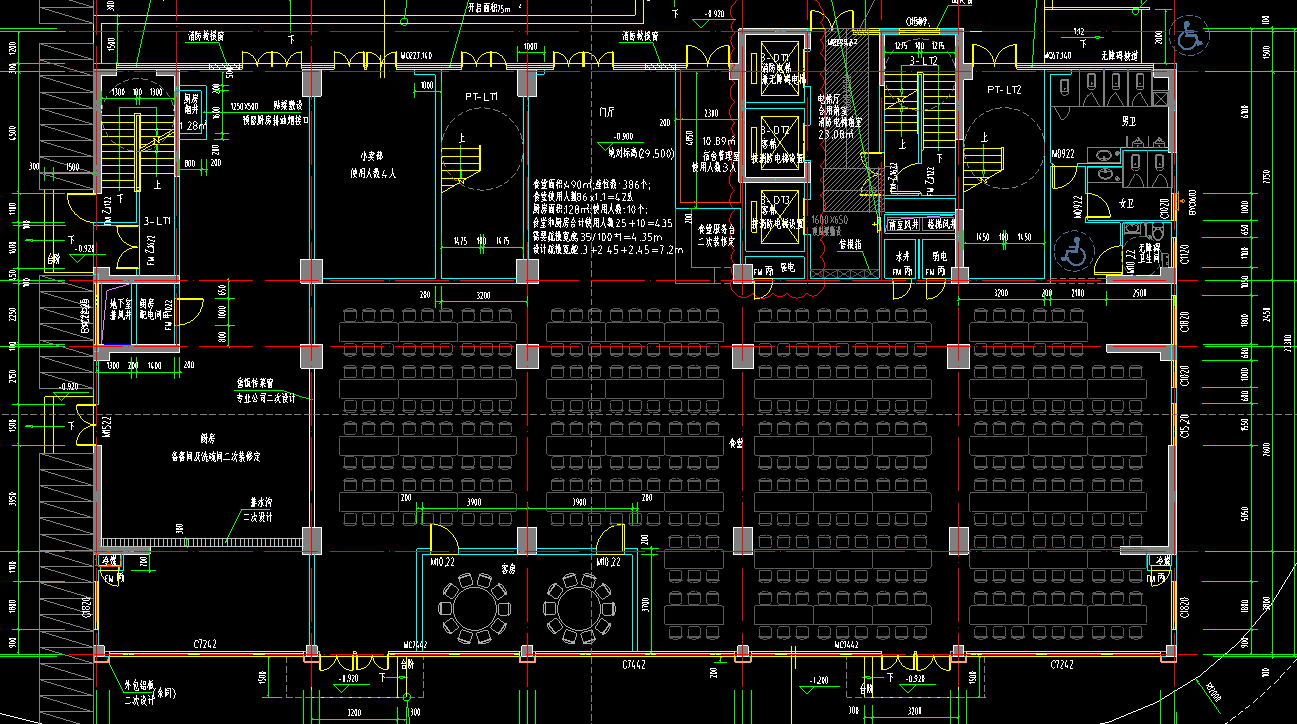Viewport: 1297px width, 724px height.
Task: Click the 10.89m² area text
Action: [x=719, y=142]
